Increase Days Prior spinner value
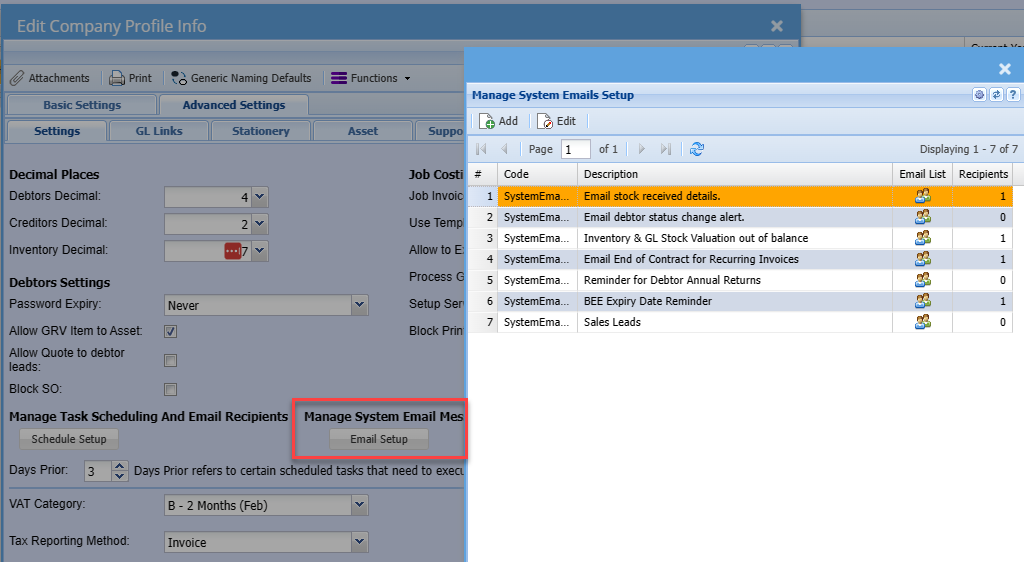Viewport: 1024px width, 562px height. click(x=120, y=466)
